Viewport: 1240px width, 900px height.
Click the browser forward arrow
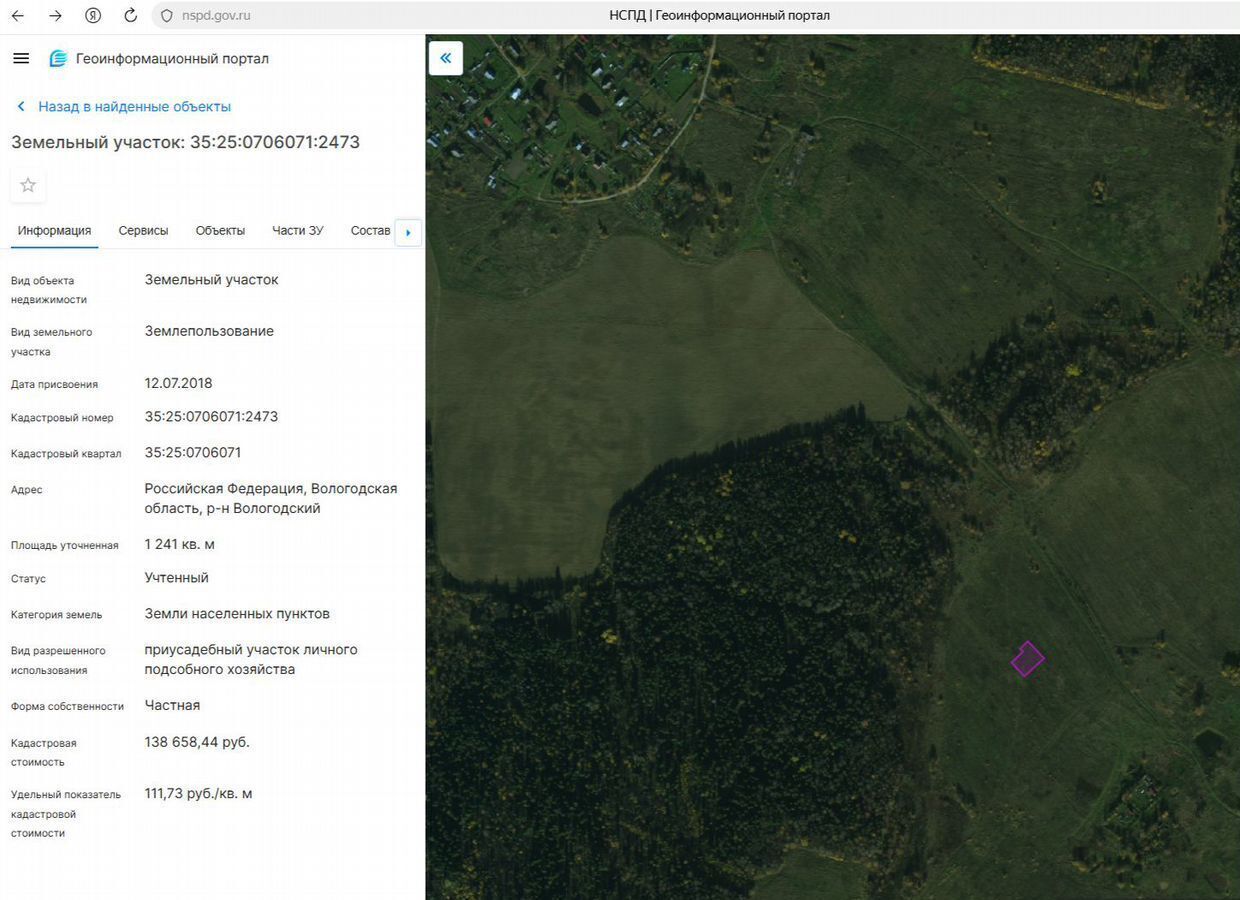(55, 15)
